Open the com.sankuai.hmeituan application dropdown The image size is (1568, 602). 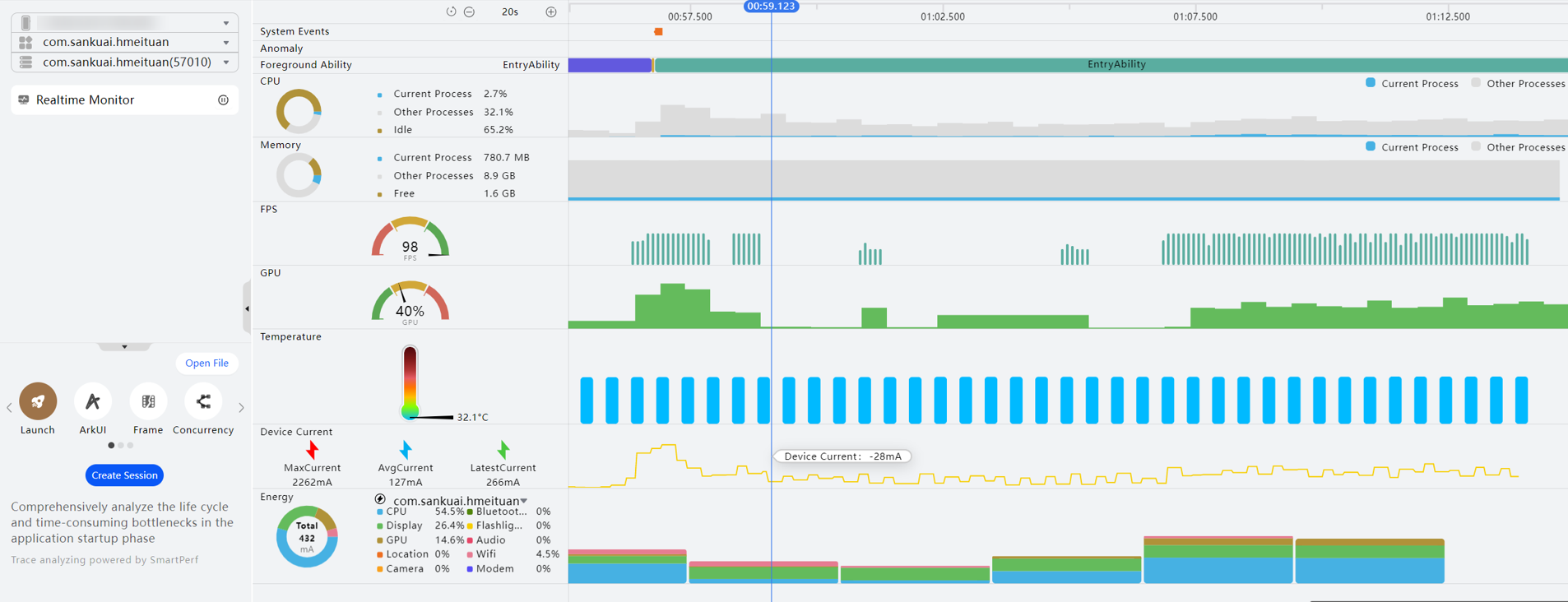point(125,42)
